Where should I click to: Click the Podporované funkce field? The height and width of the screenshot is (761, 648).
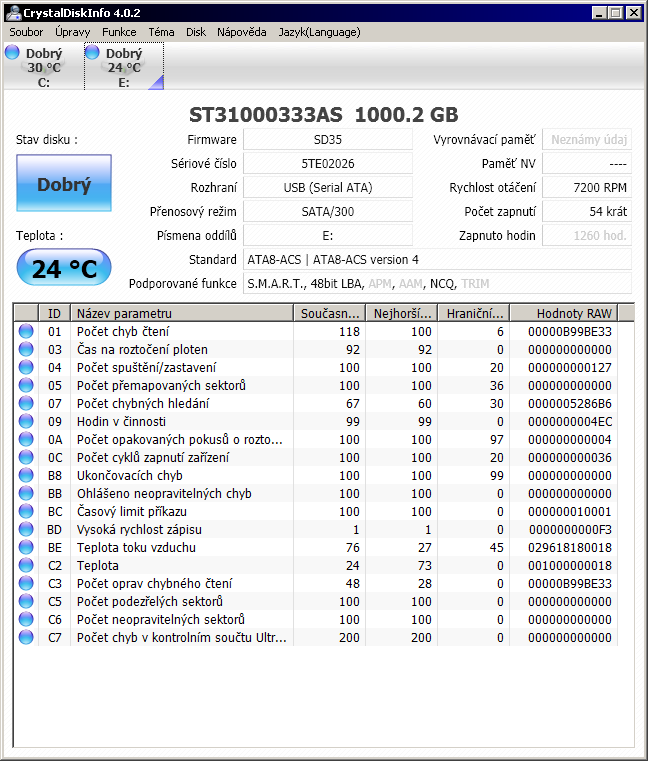pyautogui.click(x=437, y=283)
